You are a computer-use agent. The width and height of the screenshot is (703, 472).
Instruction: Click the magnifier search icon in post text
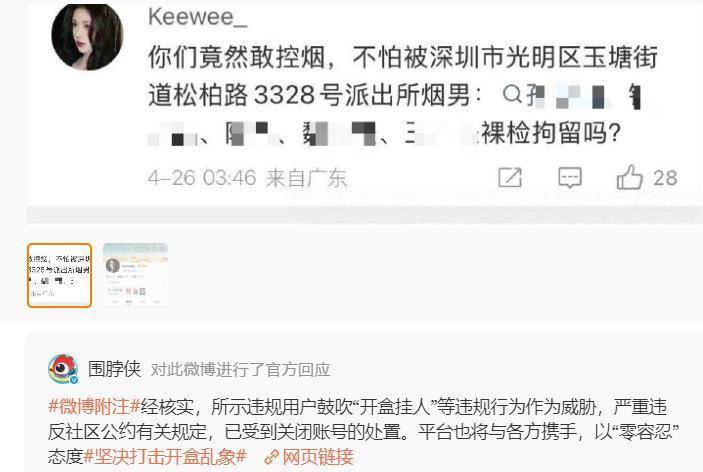[x=512, y=94]
